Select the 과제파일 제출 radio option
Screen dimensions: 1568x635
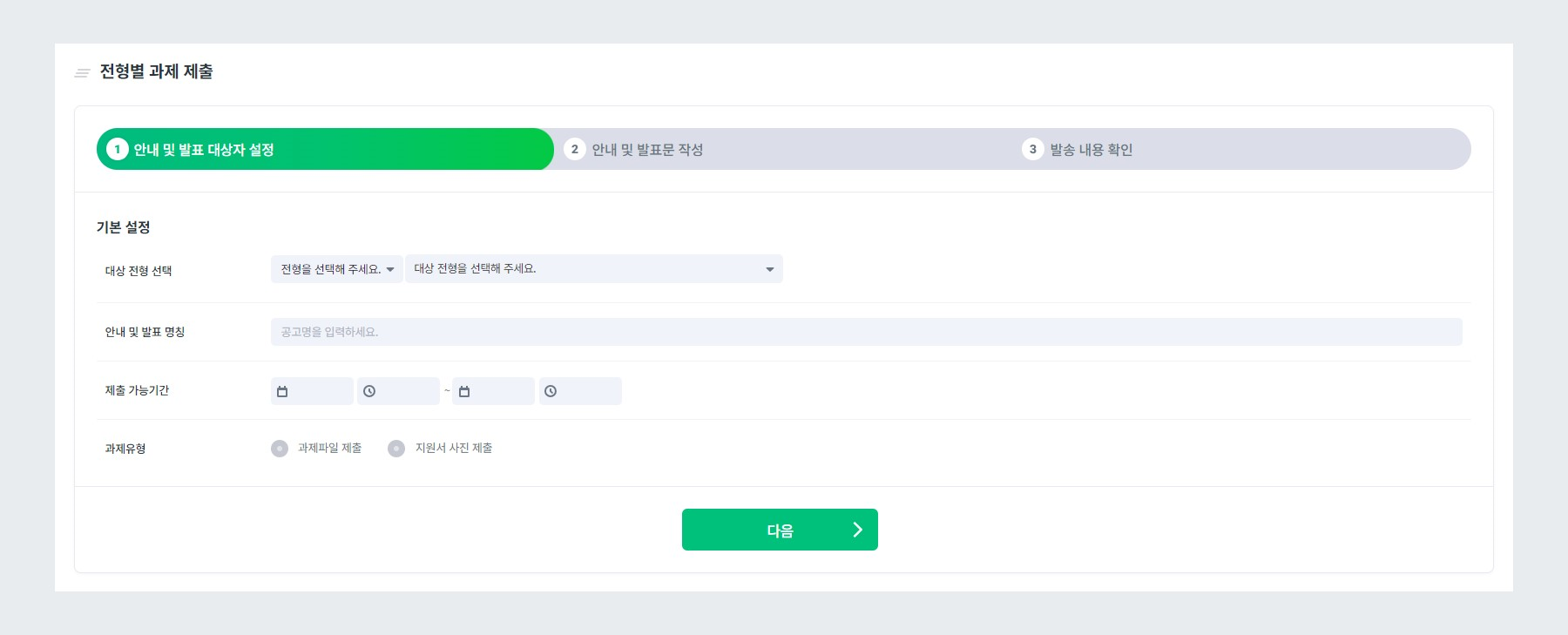click(x=280, y=448)
